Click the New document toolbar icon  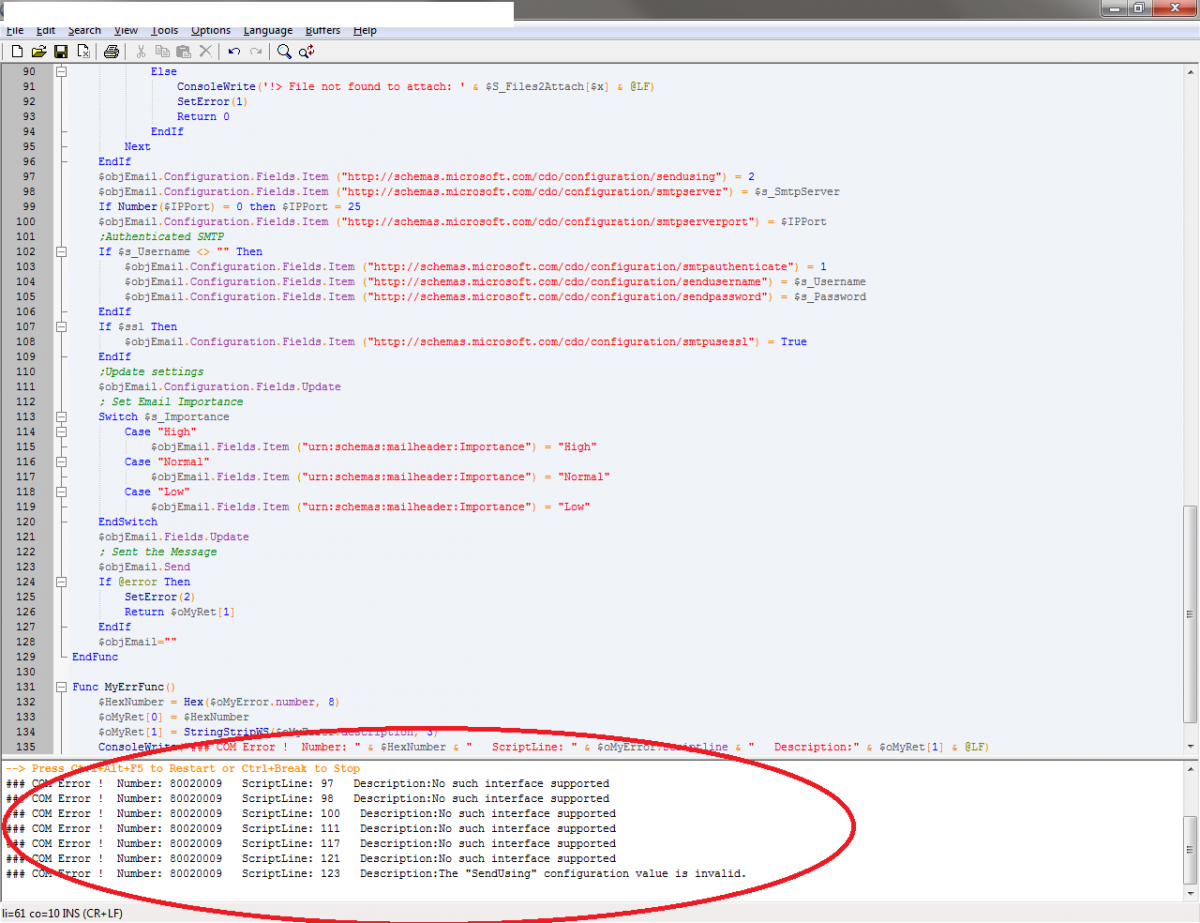17,51
